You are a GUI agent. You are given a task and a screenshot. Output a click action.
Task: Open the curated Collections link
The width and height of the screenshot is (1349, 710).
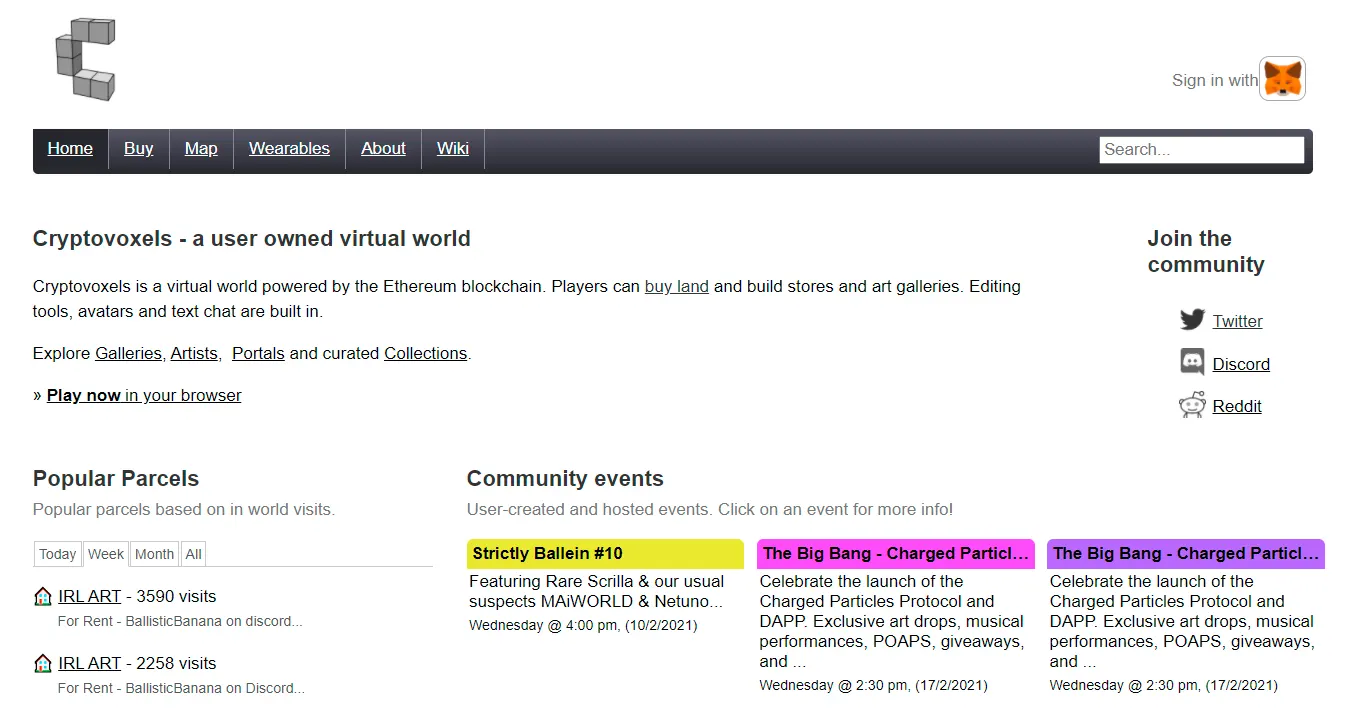click(x=425, y=353)
